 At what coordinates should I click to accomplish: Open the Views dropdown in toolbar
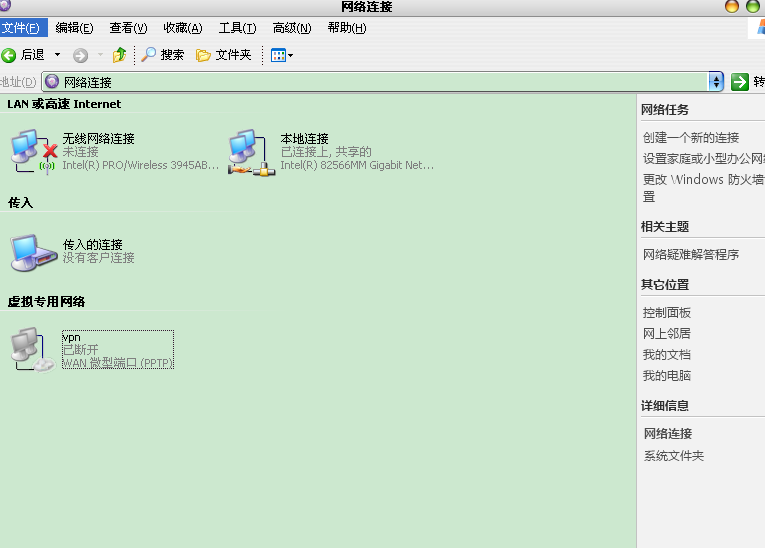[x=282, y=55]
